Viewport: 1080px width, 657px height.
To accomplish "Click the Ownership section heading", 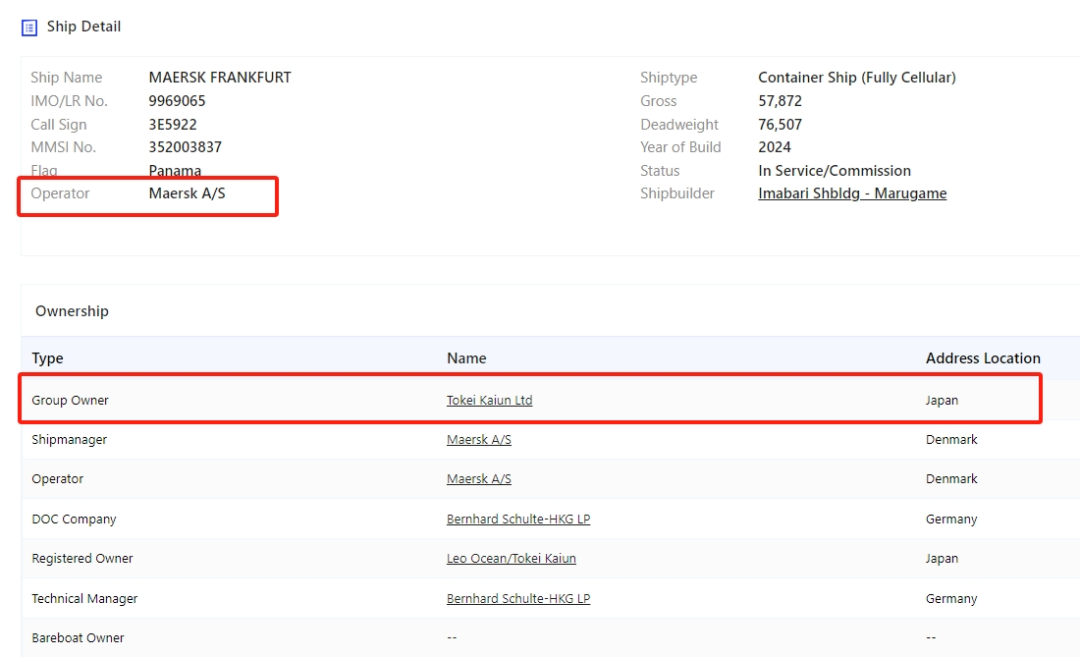I will 72,311.
